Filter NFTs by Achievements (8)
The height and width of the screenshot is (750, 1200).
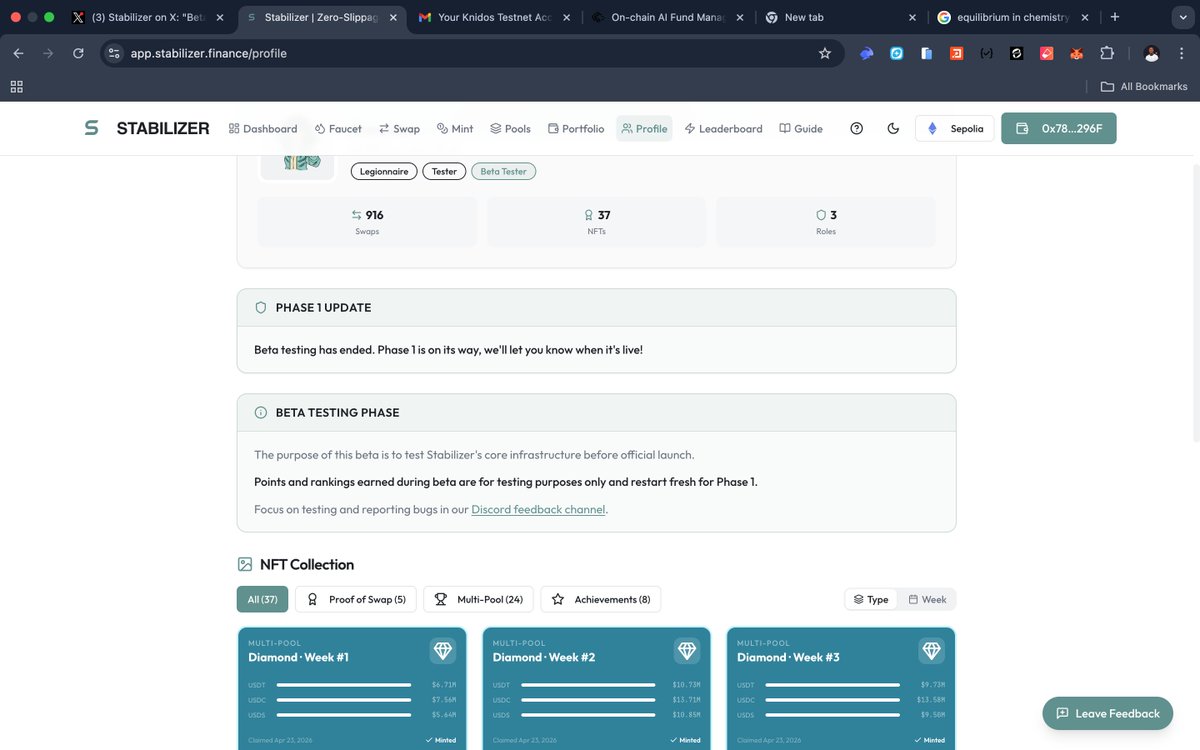tap(601, 599)
